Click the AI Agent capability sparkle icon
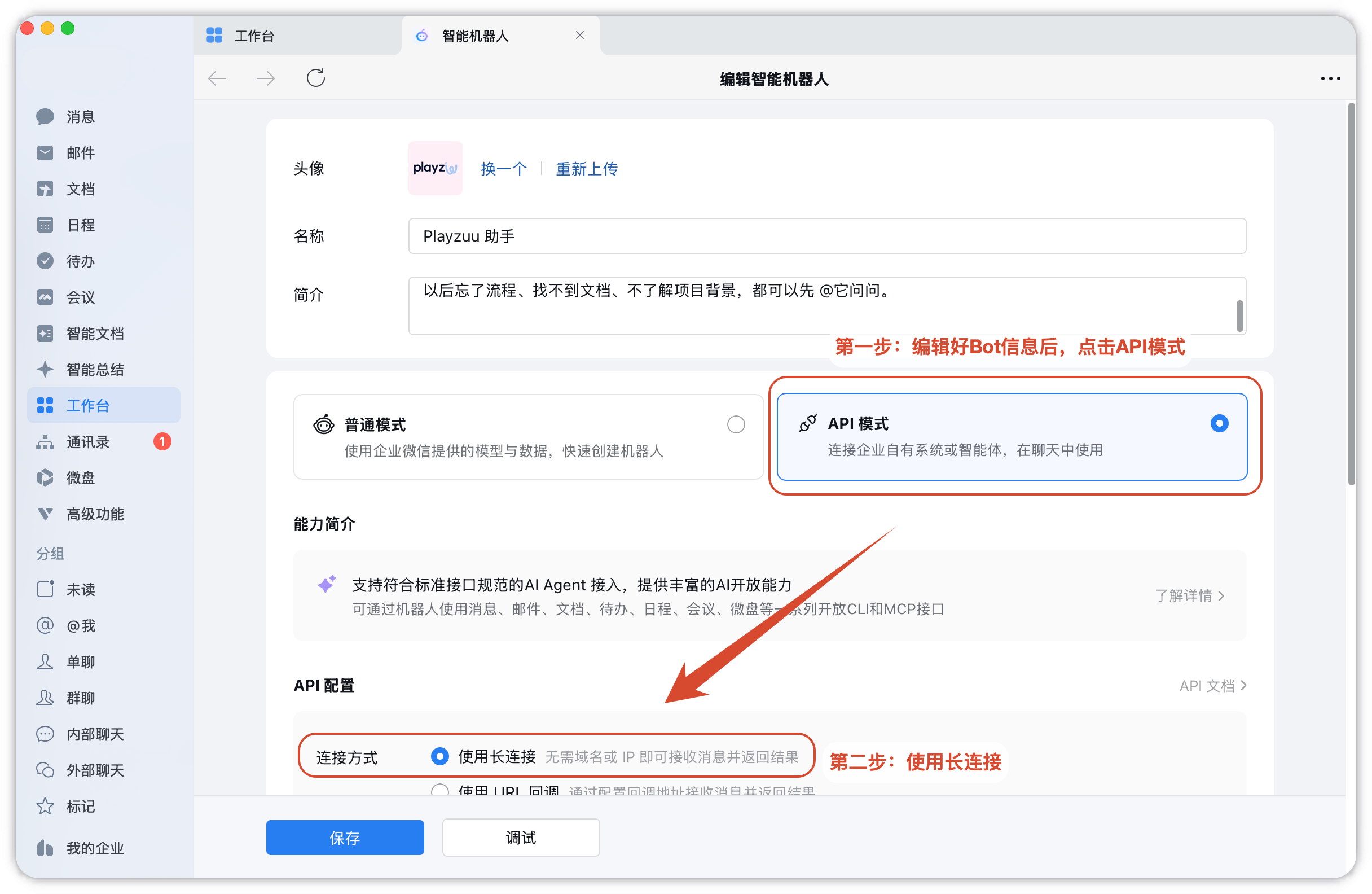The image size is (1372, 894). (327, 584)
